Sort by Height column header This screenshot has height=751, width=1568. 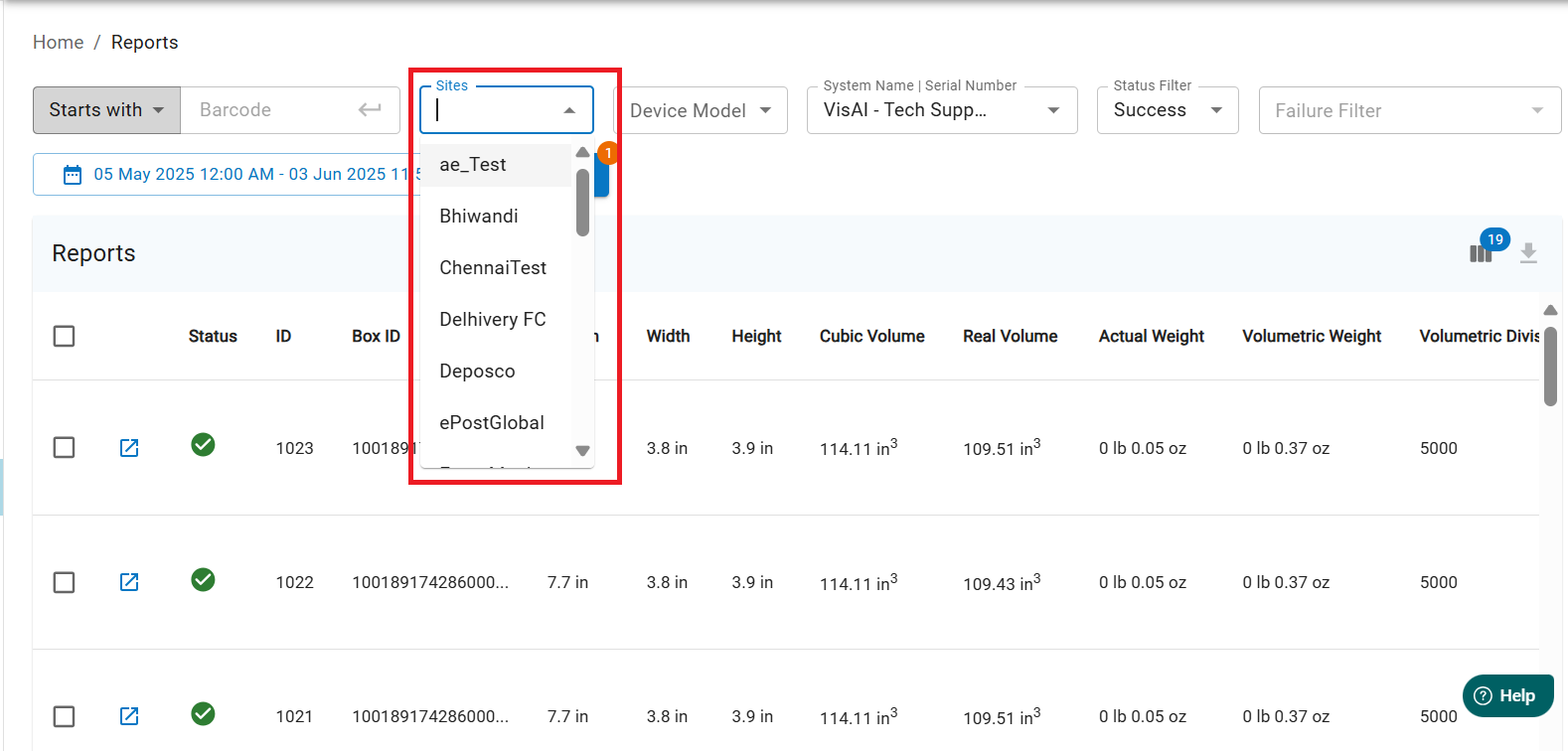pyautogui.click(x=756, y=336)
